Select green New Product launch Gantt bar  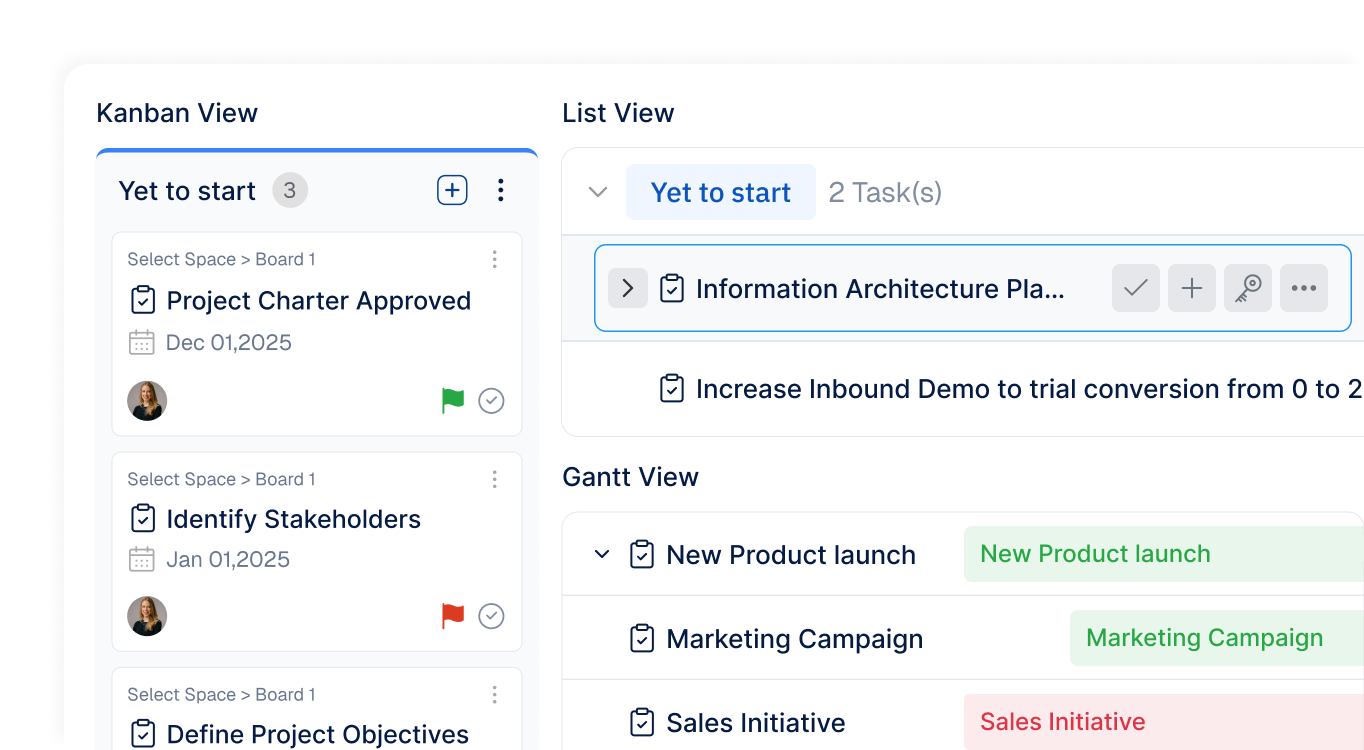[x=1164, y=554]
